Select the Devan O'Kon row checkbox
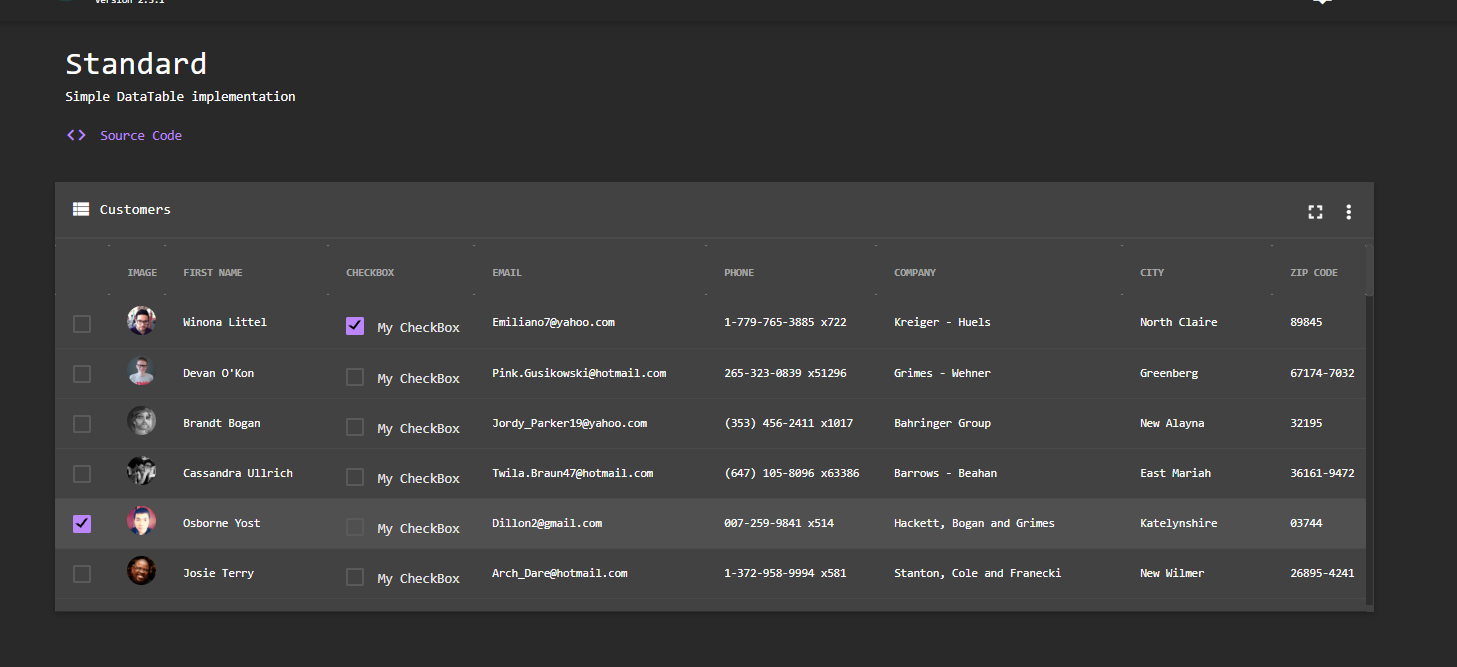Viewport: 1457px width, 667px height. [82, 374]
